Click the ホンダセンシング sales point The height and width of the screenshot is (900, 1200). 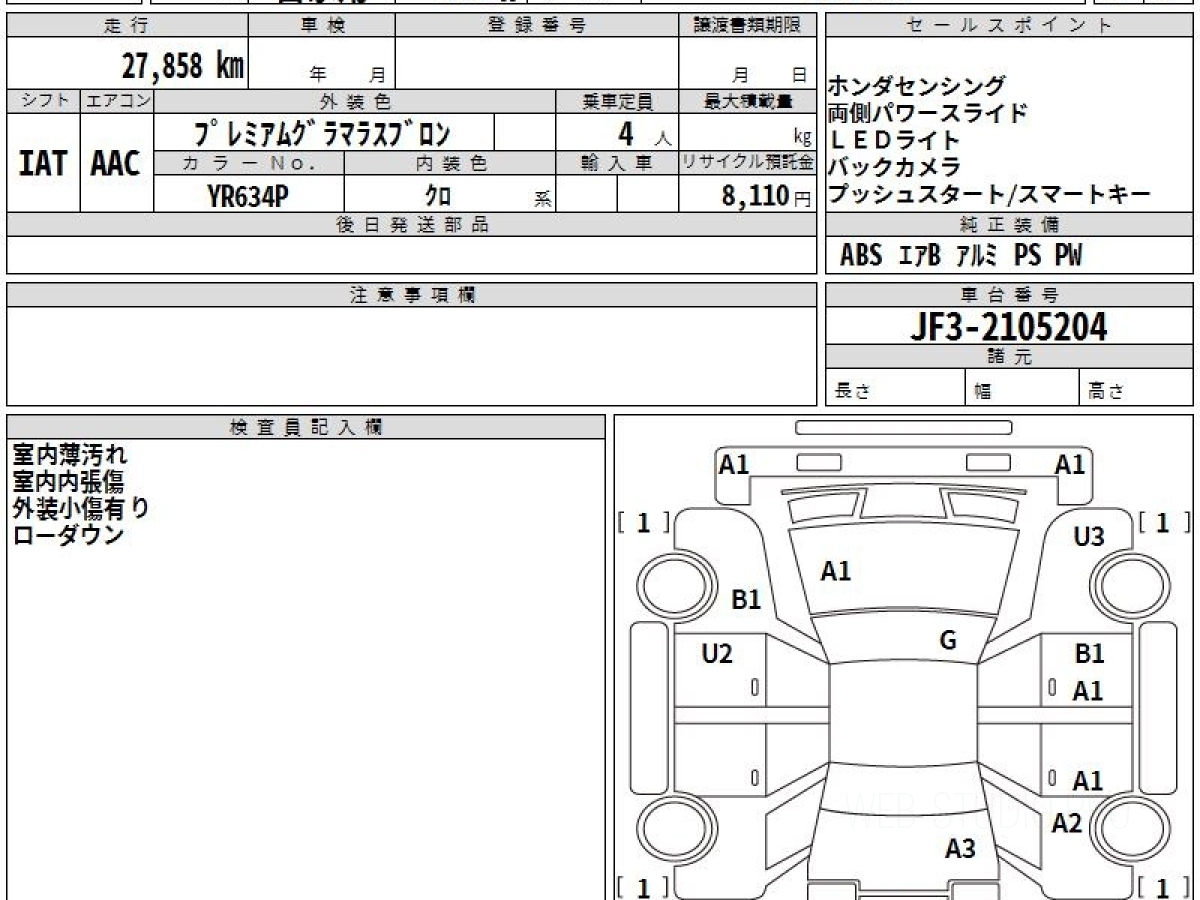[x=916, y=86]
